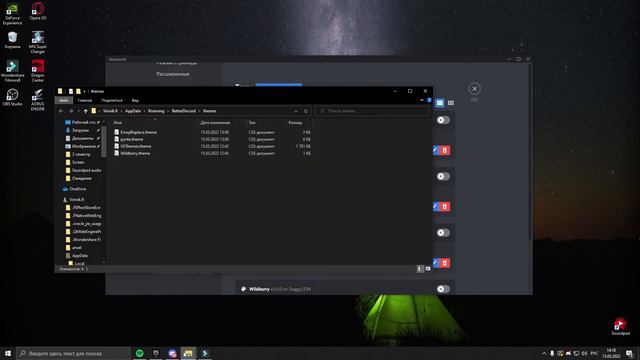Open the Windows Start menu

8,353
